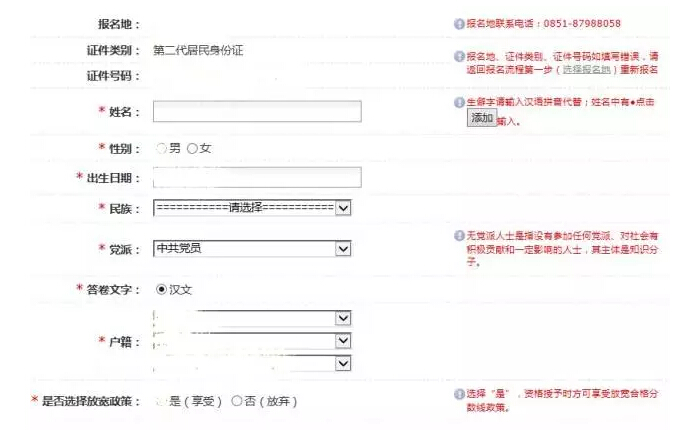Follow the 选择报名地 link

tap(586, 70)
